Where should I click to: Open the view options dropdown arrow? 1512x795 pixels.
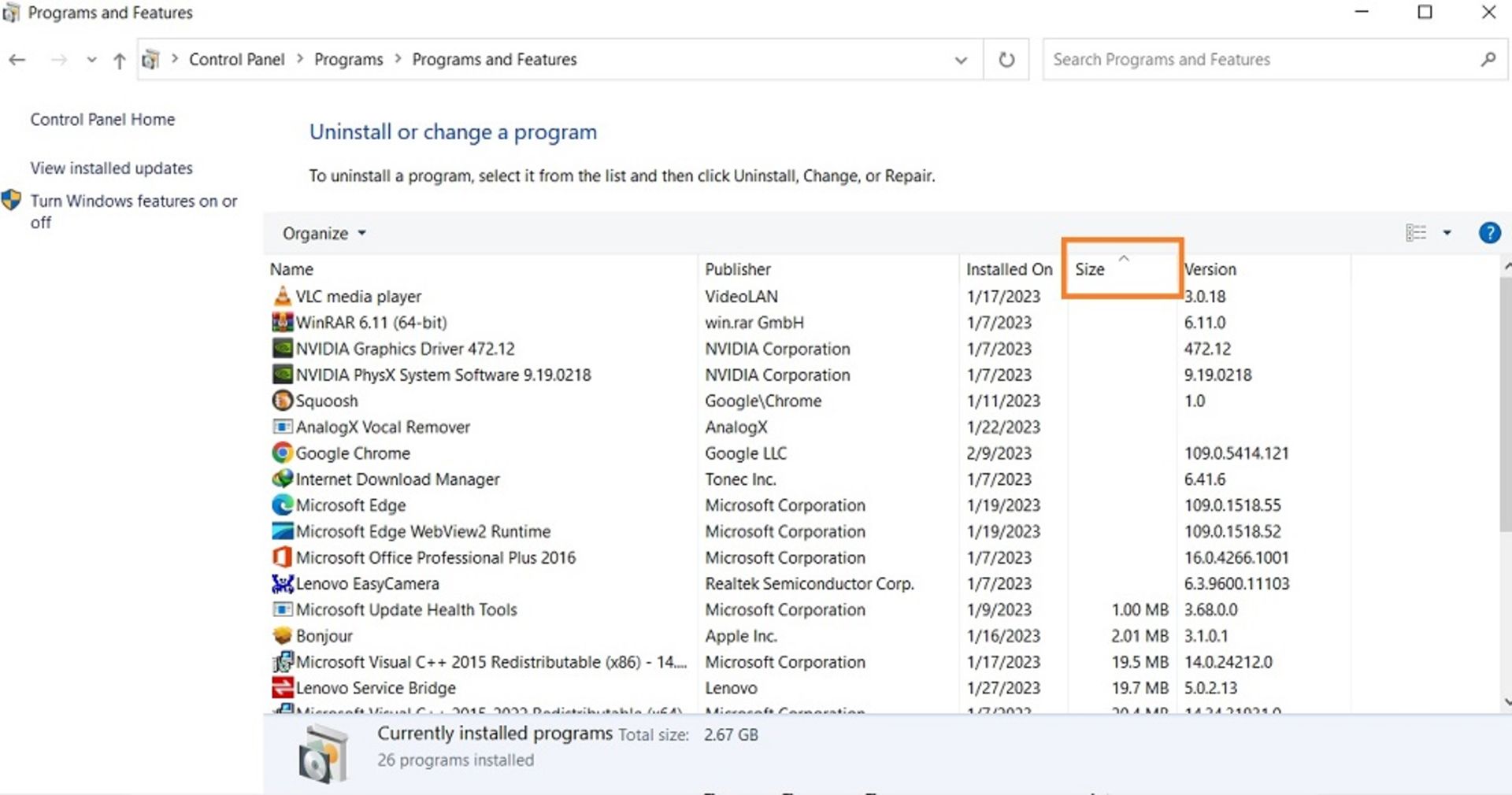coord(1447,233)
